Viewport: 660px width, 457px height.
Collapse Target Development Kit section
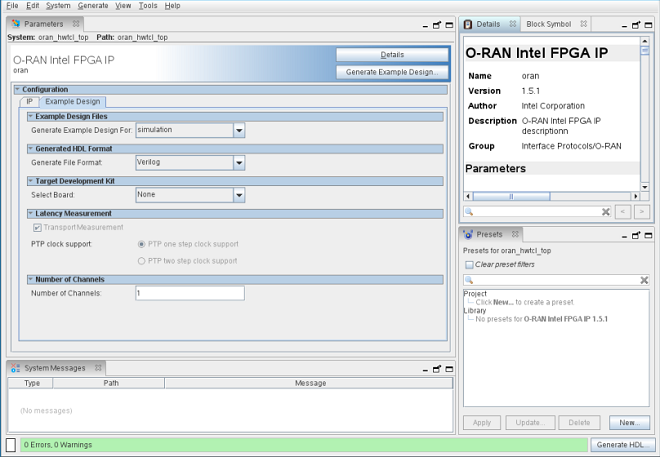[31, 181]
